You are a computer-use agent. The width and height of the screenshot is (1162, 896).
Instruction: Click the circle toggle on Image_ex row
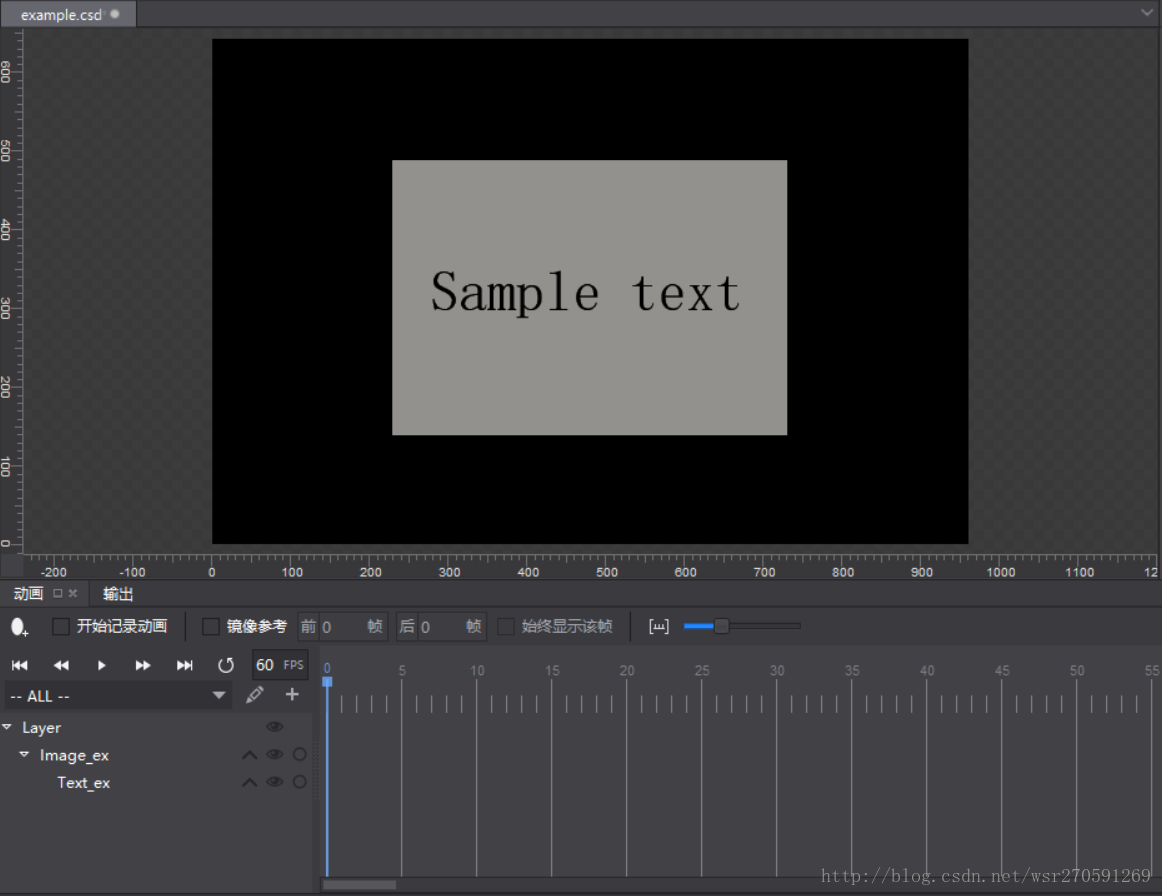point(299,754)
